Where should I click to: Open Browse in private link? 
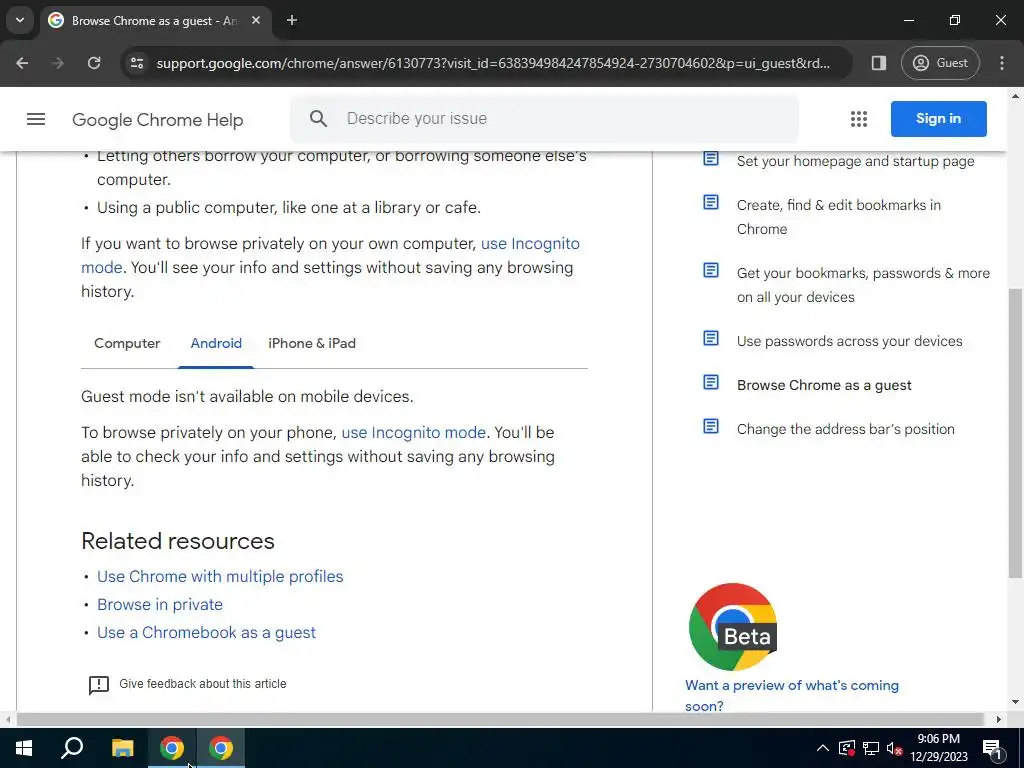(x=160, y=605)
